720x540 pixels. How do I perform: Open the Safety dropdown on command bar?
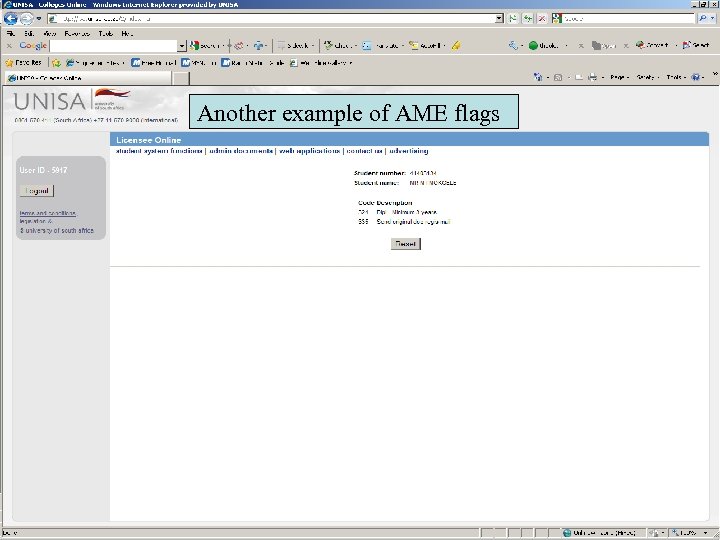[648, 77]
